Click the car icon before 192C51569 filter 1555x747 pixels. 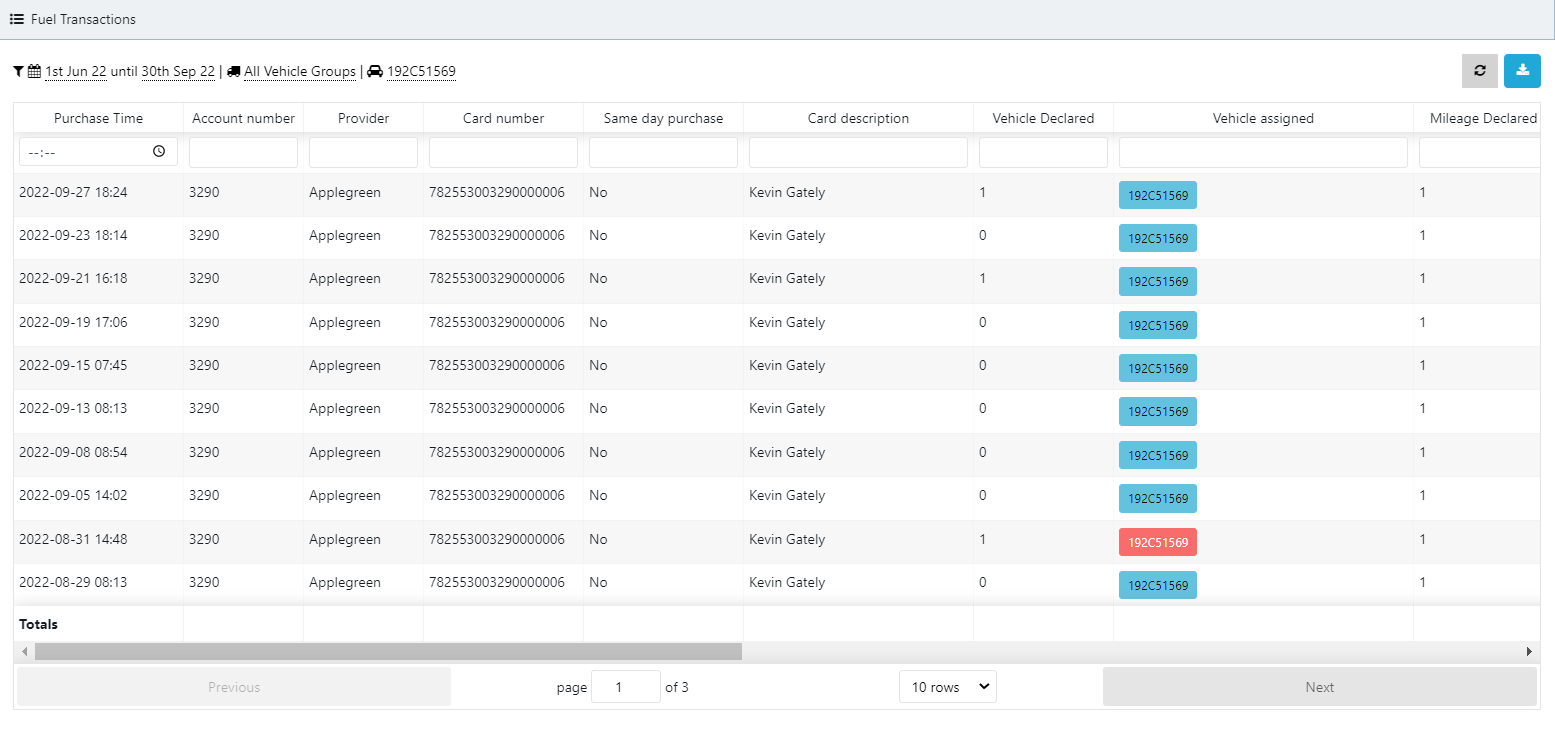coord(375,72)
